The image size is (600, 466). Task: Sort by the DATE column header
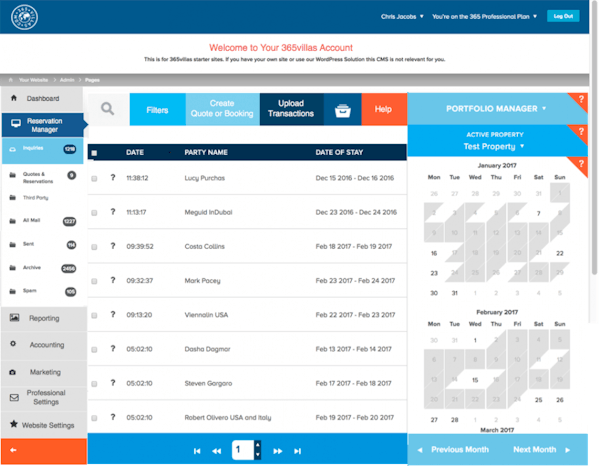point(135,152)
